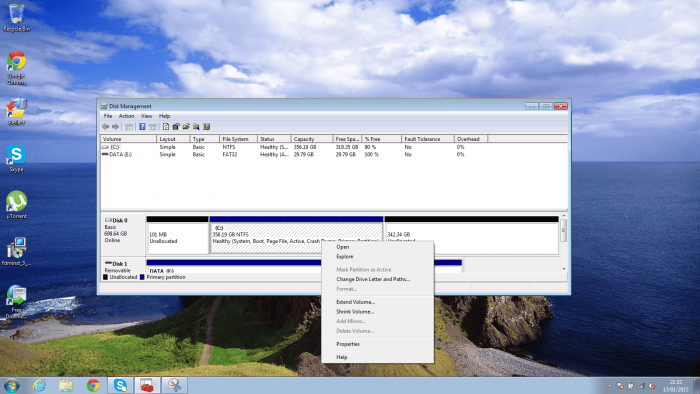700x394 pixels.
Task: Click the magnifier Explore toolbar icon
Action: 196,127
